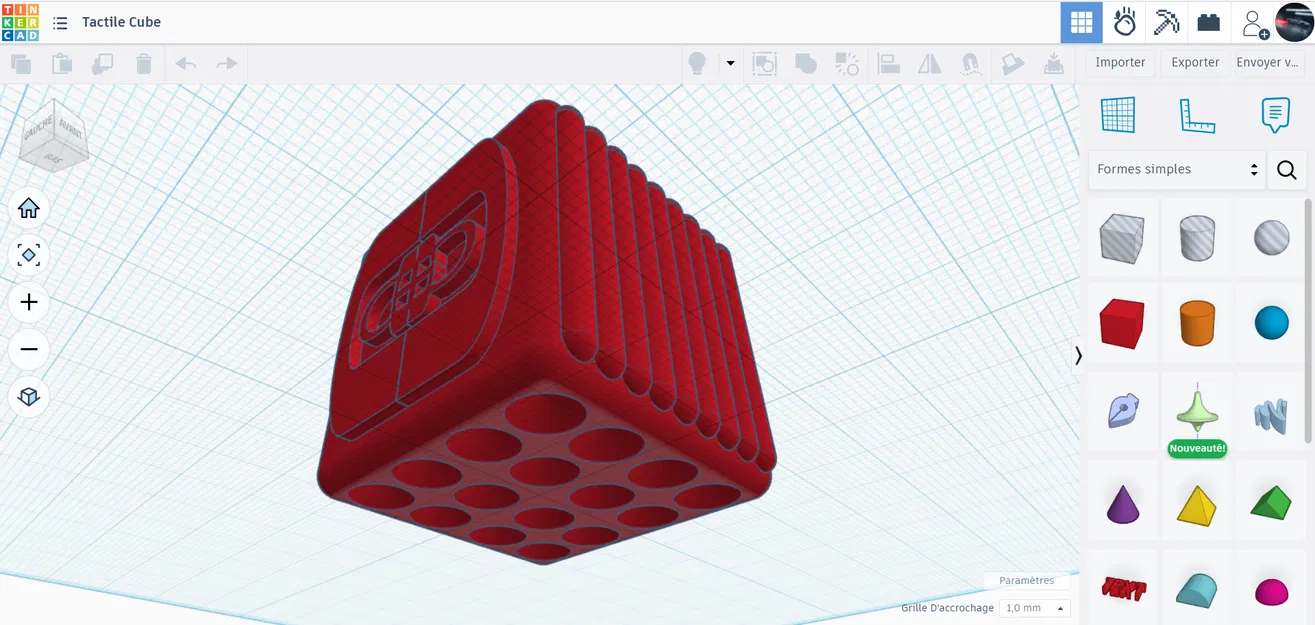
Task: Open the snap grid 1,0 mm dropdown
Action: tap(1035, 608)
